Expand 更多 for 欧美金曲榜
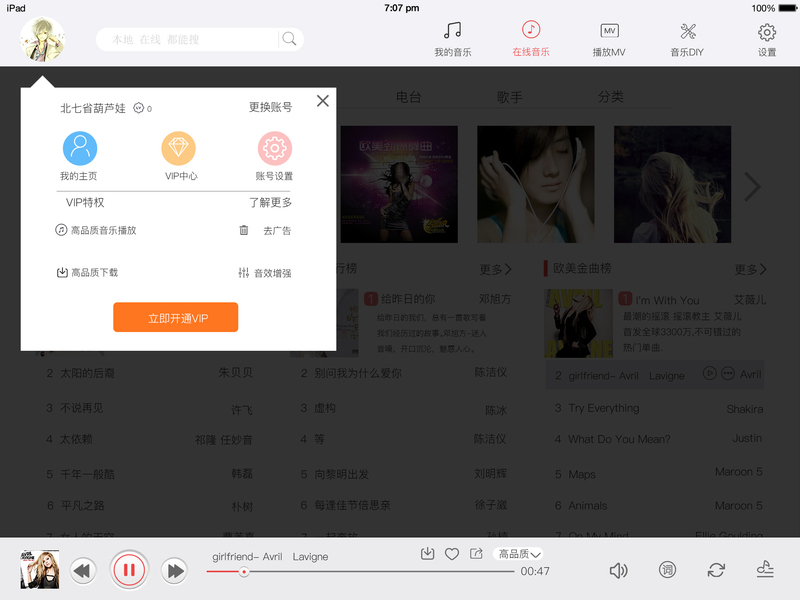The width and height of the screenshot is (800, 600). tap(750, 269)
